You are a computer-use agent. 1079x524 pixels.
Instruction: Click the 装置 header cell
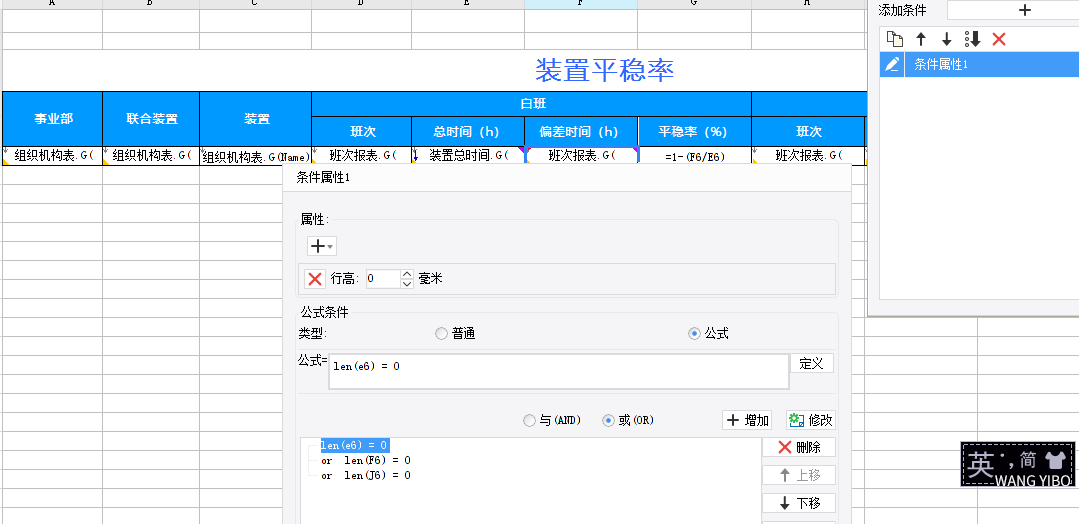256,118
